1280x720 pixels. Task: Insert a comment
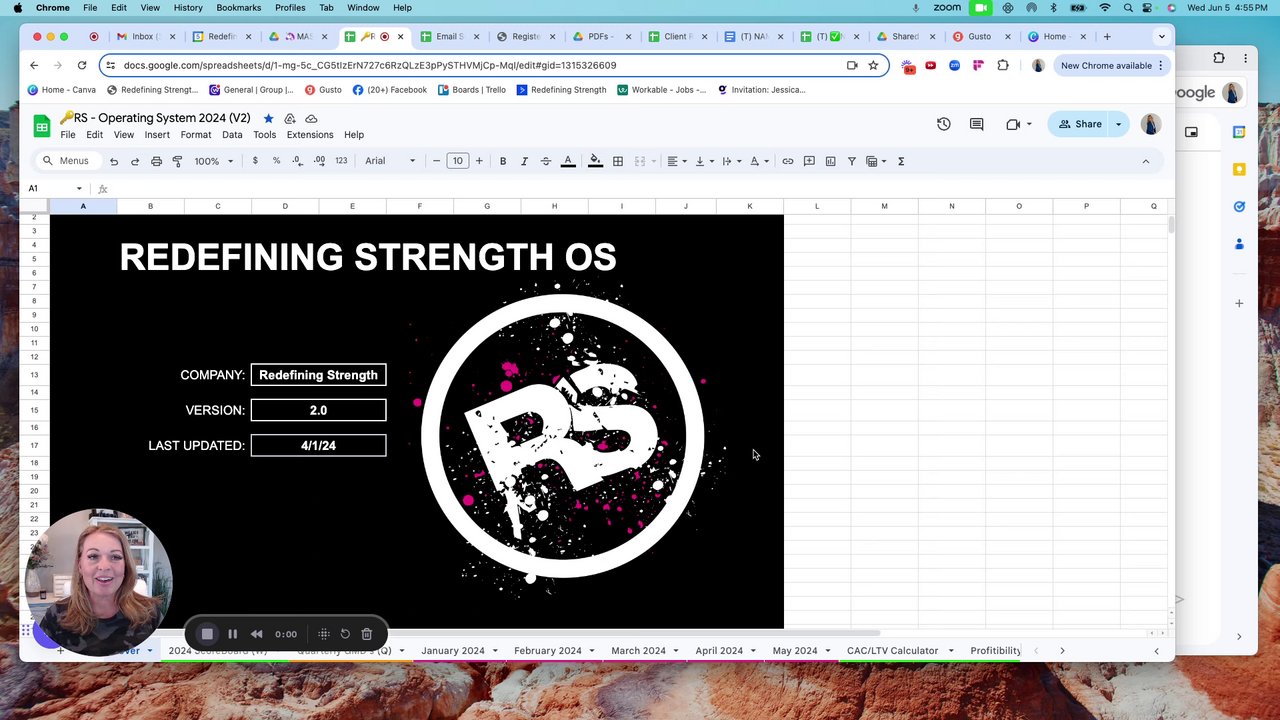point(809,161)
